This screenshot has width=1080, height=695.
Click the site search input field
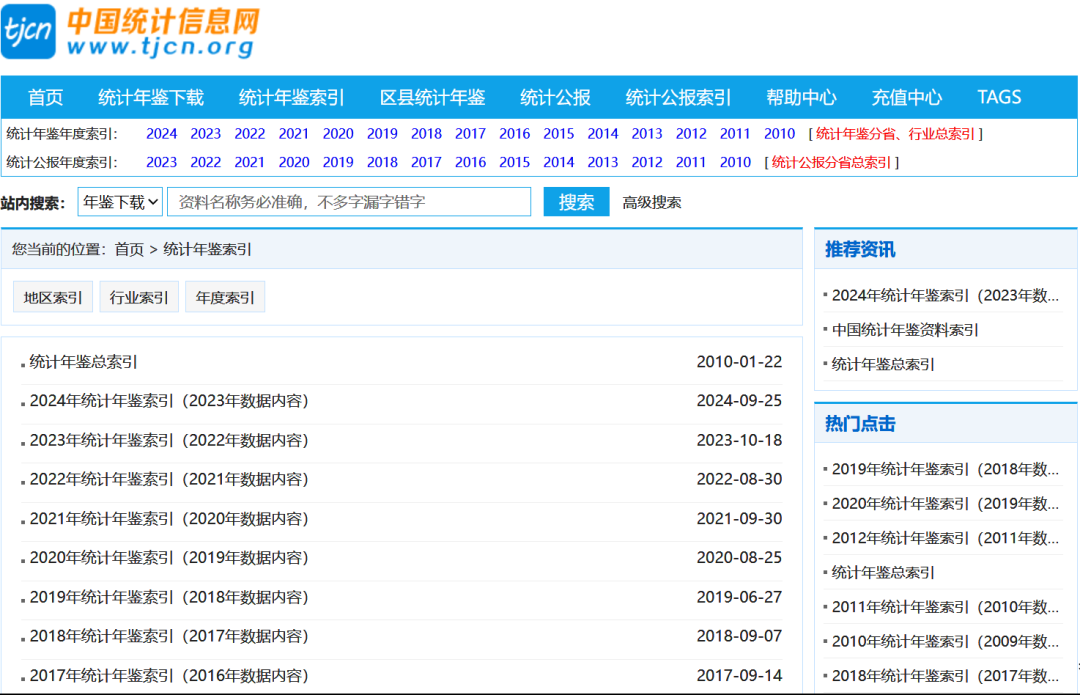pyautogui.click(x=348, y=202)
